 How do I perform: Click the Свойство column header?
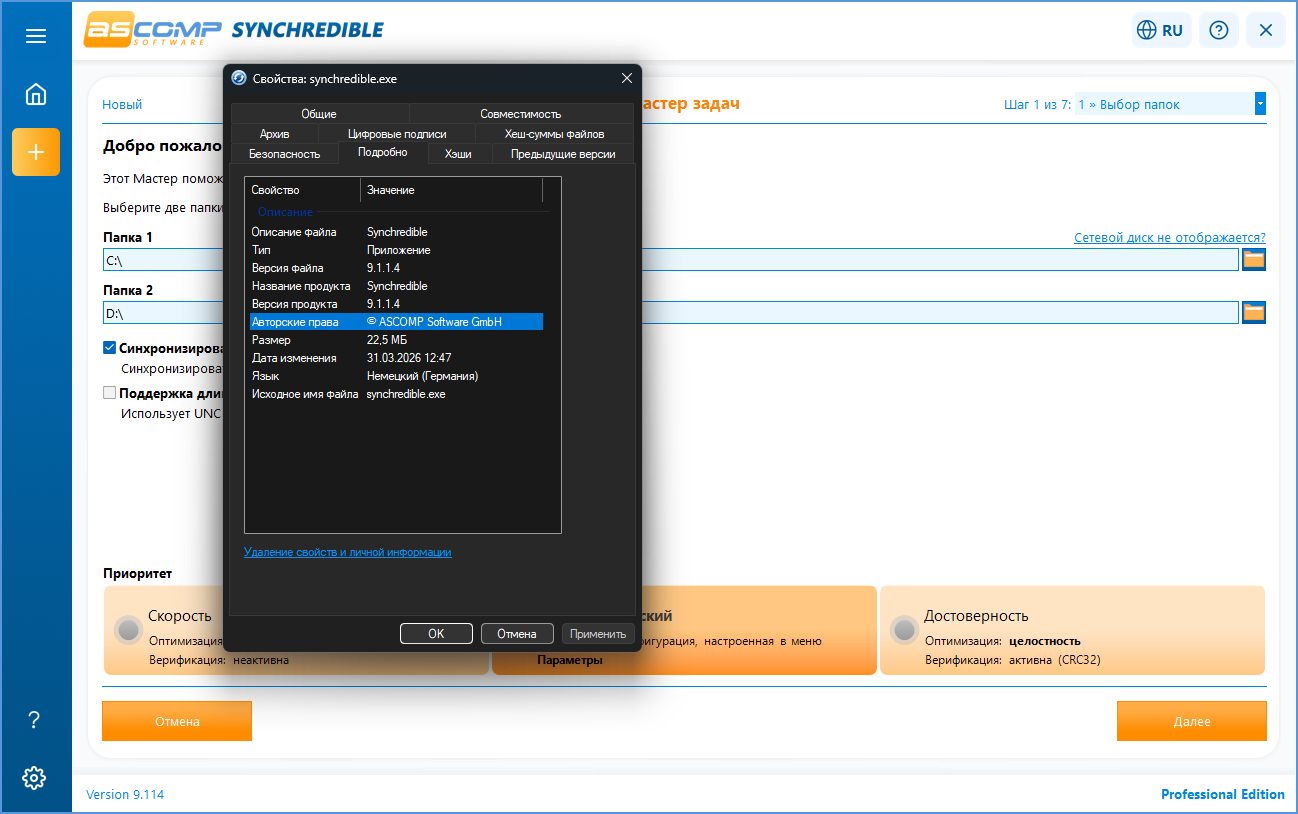click(303, 190)
